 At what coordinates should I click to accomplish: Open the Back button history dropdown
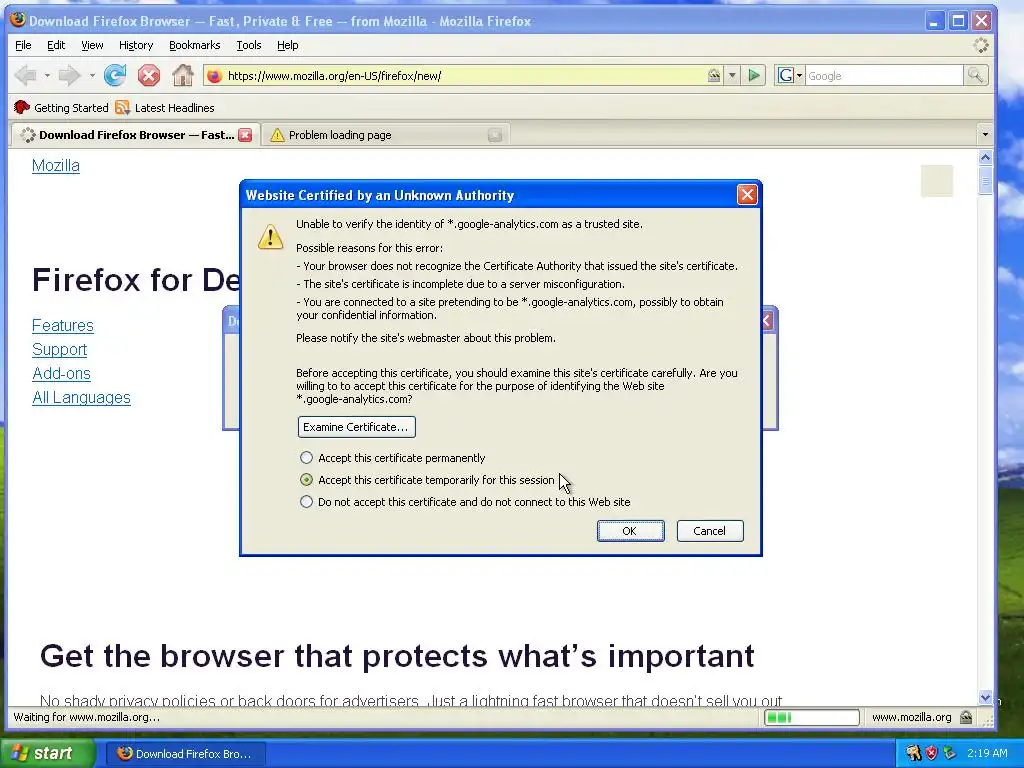coord(47,76)
